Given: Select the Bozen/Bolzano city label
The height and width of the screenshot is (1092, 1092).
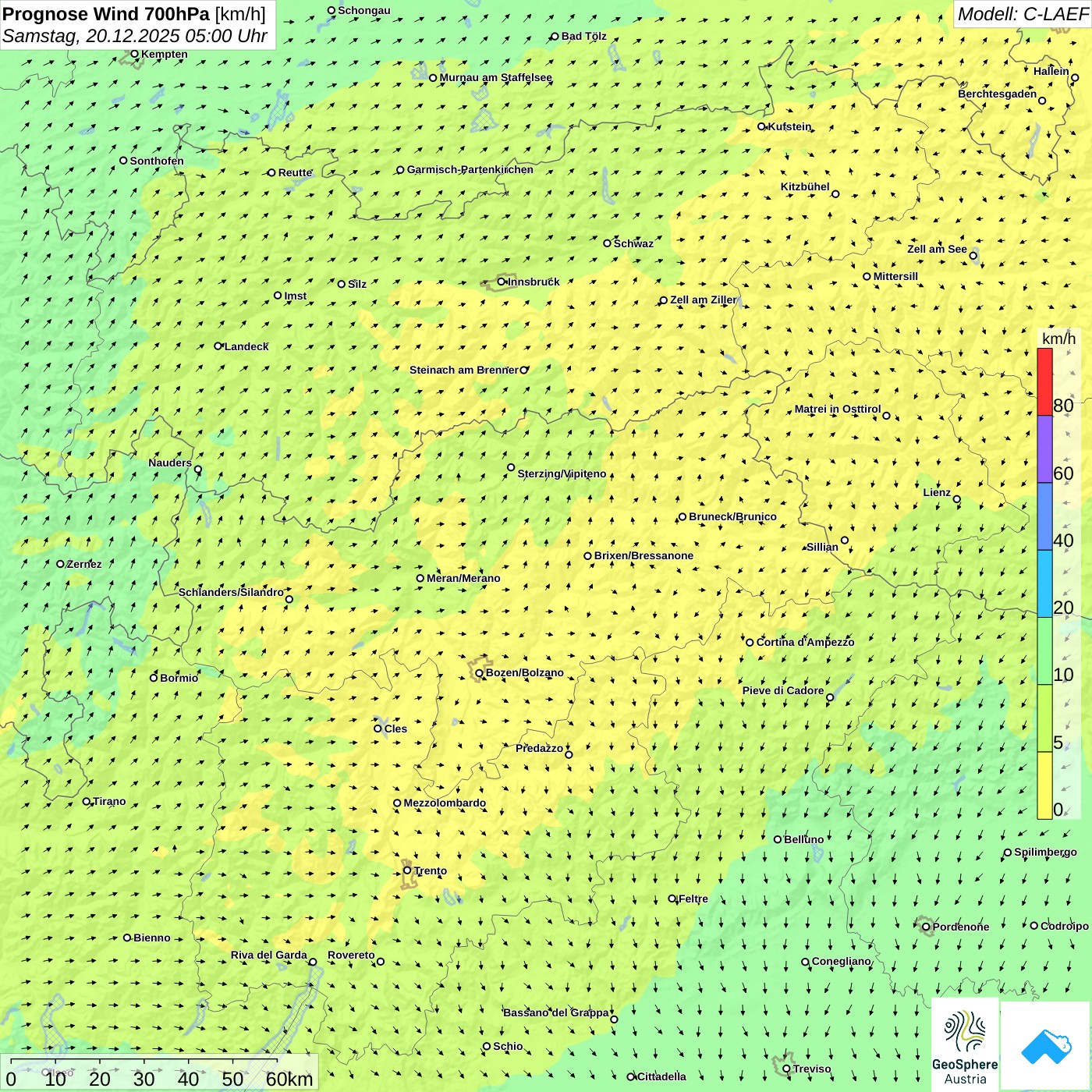Looking at the screenshot, I should (x=524, y=672).
